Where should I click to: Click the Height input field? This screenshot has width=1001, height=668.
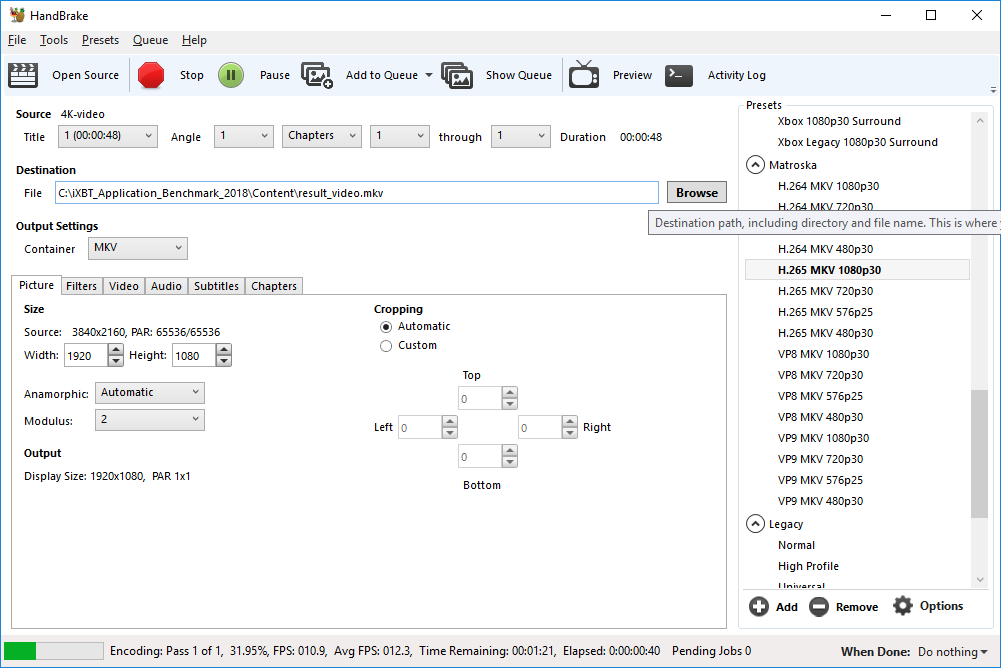pos(194,356)
